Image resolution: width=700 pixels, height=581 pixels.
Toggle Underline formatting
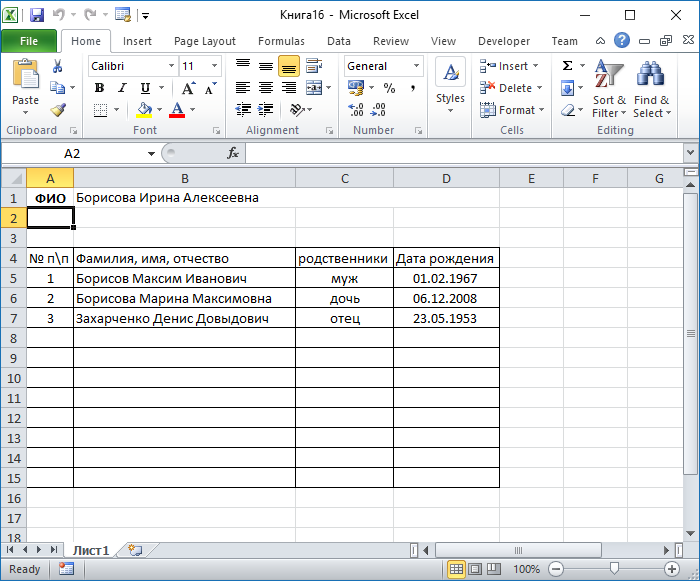click(x=145, y=88)
